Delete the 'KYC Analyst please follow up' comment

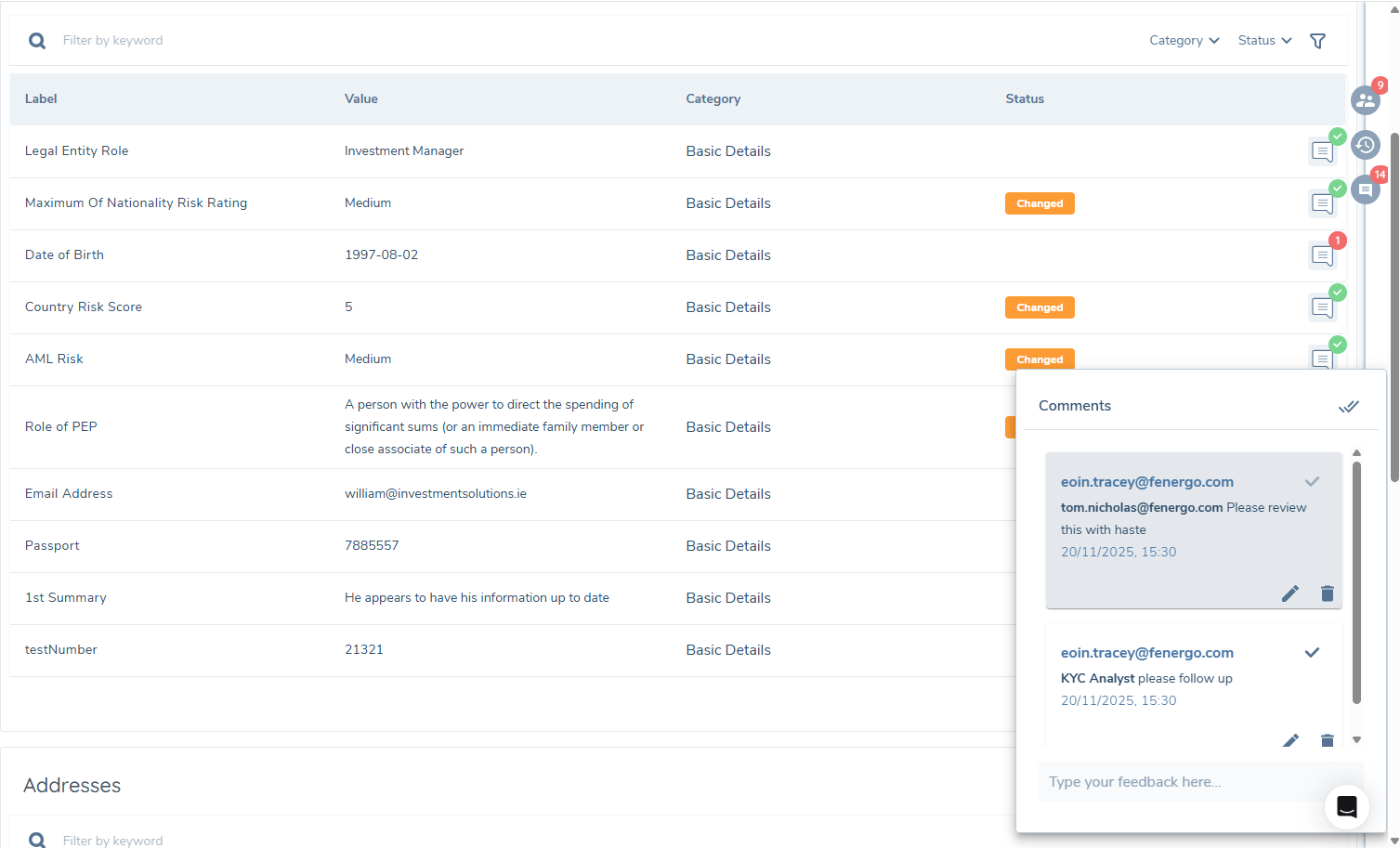click(1327, 740)
